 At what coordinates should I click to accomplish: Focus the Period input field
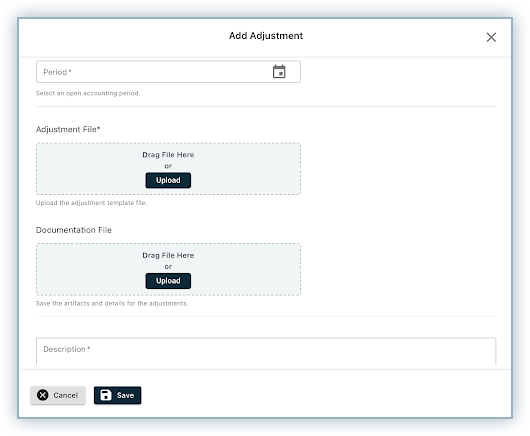tap(168, 72)
